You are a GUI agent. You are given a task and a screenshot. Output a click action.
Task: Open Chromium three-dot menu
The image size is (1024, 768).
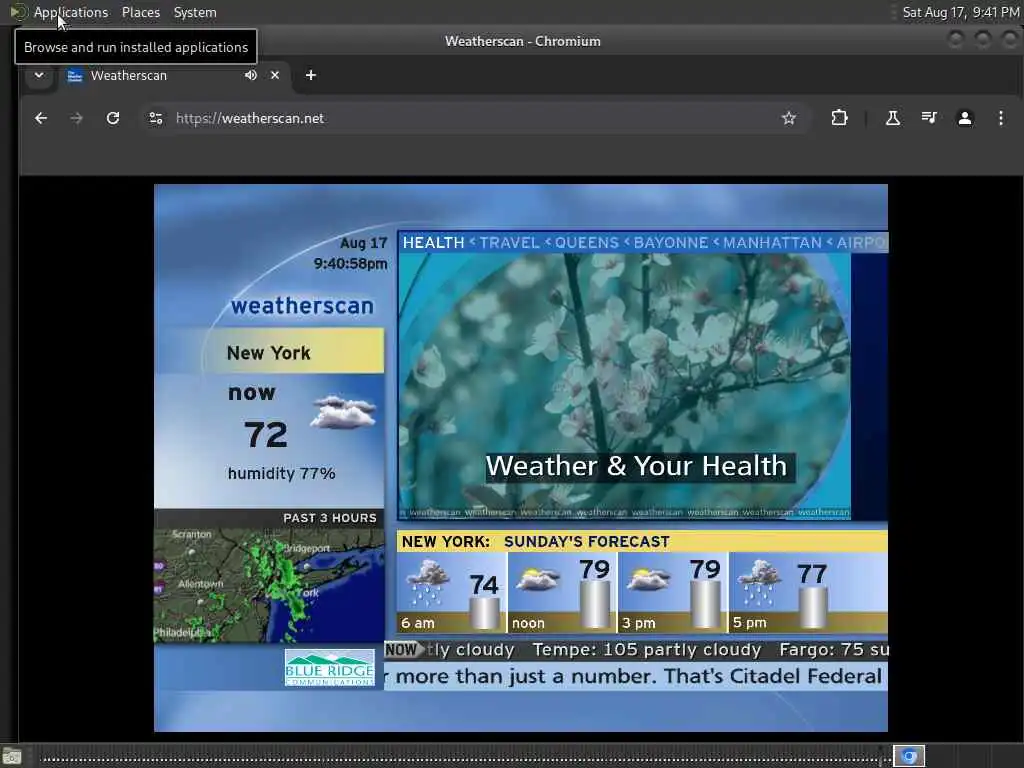tap(1000, 118)
